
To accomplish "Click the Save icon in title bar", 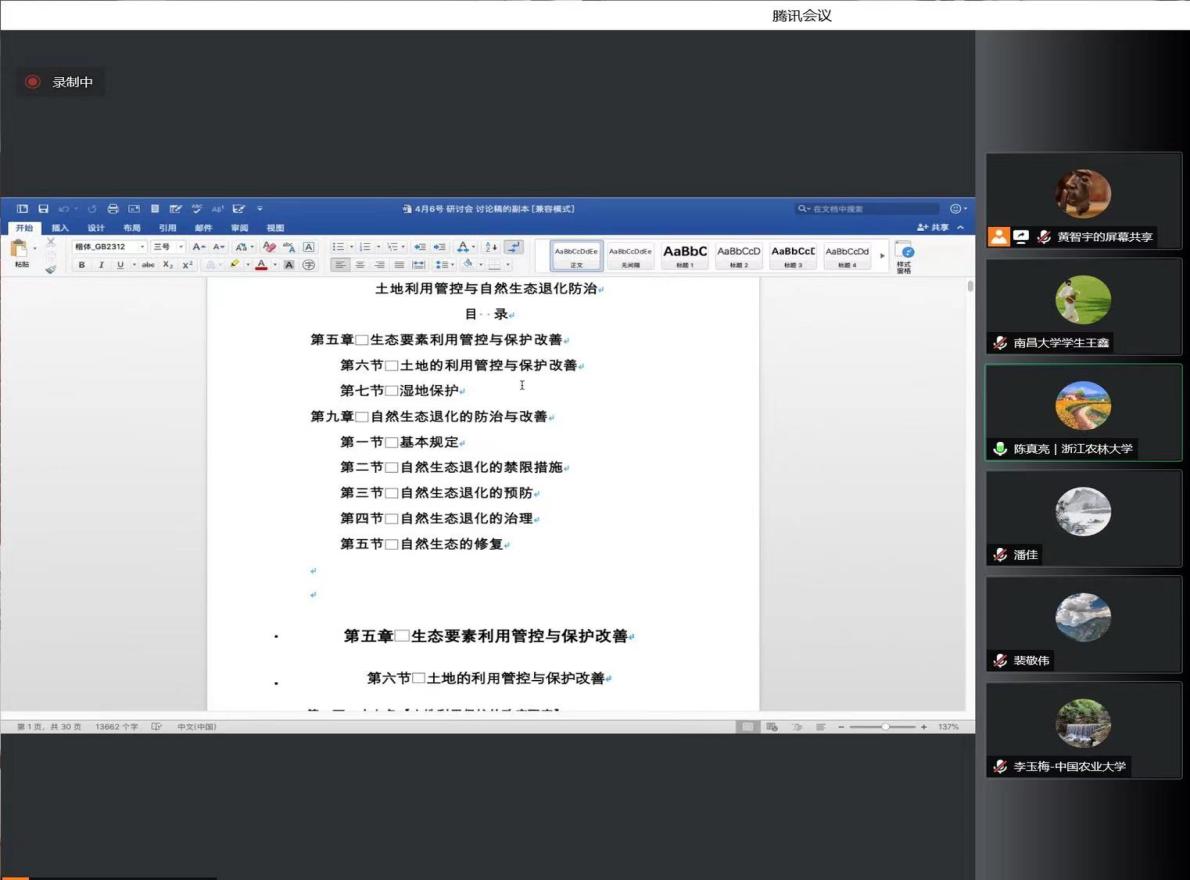I will [x=43, y=209].
